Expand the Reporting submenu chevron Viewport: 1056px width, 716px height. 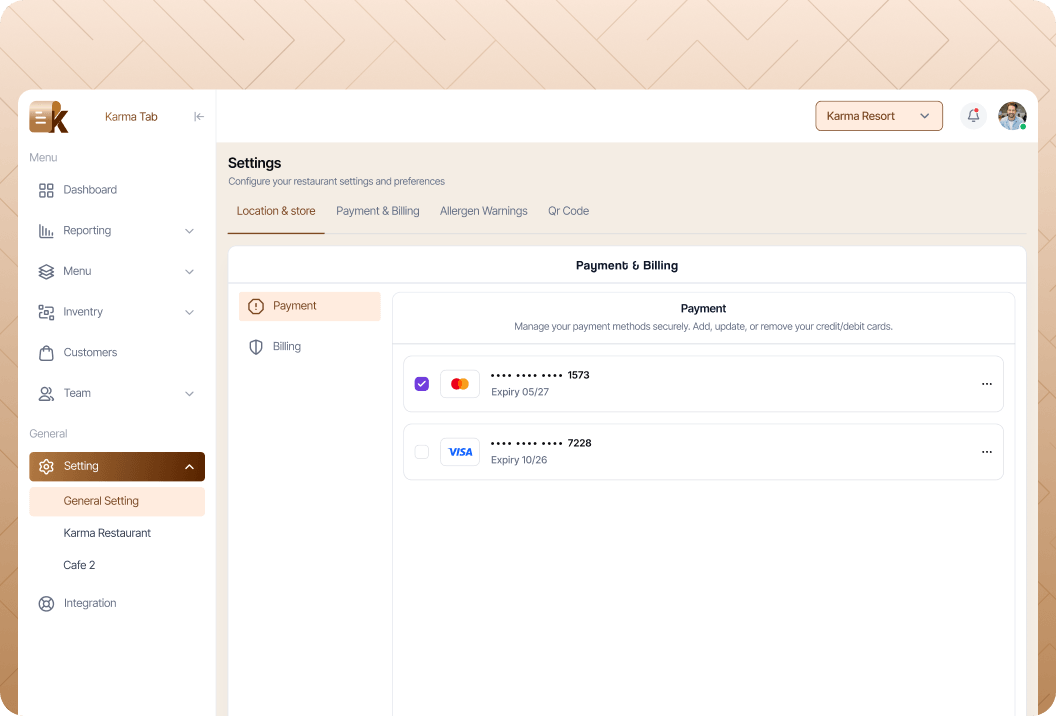click(189, 231)
